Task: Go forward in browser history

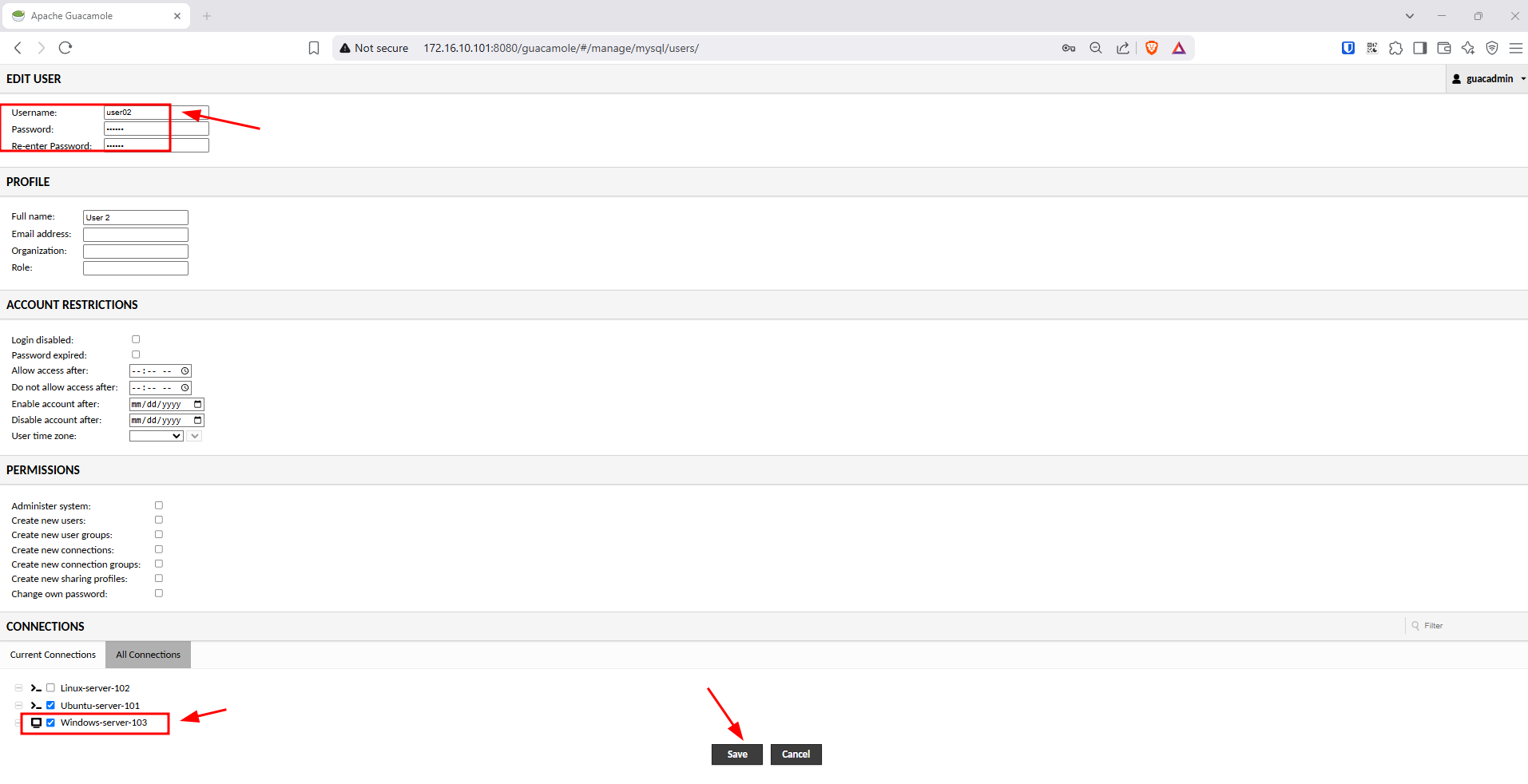Action: click(42, 48)
